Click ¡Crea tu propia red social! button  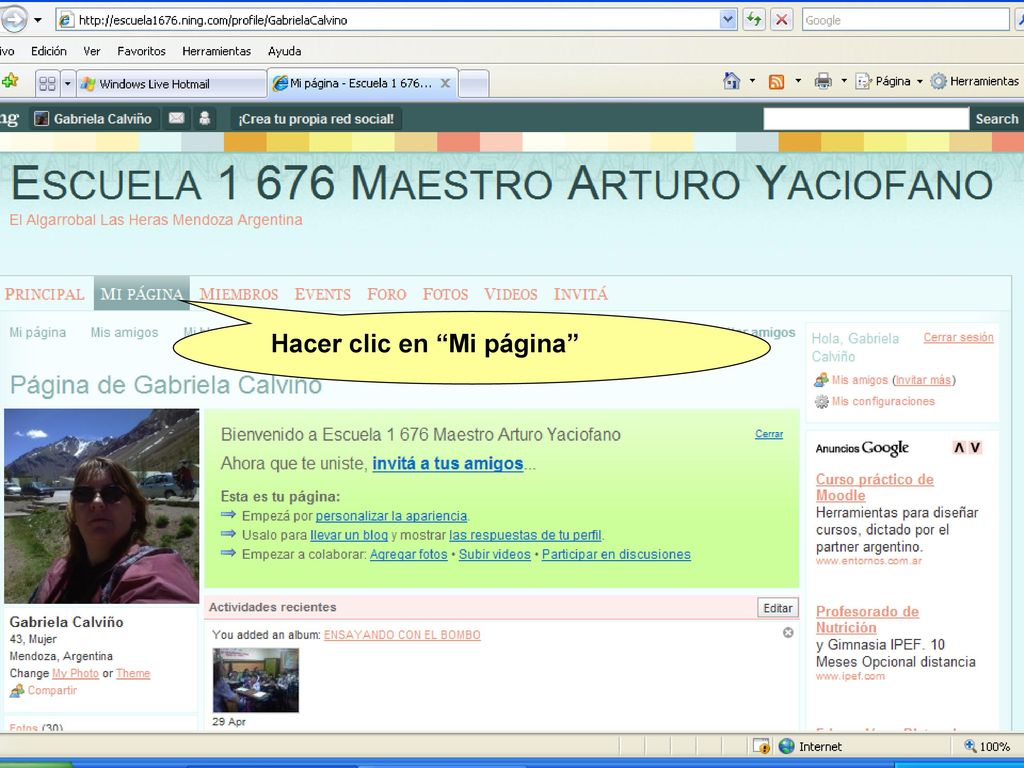(316, 119)
